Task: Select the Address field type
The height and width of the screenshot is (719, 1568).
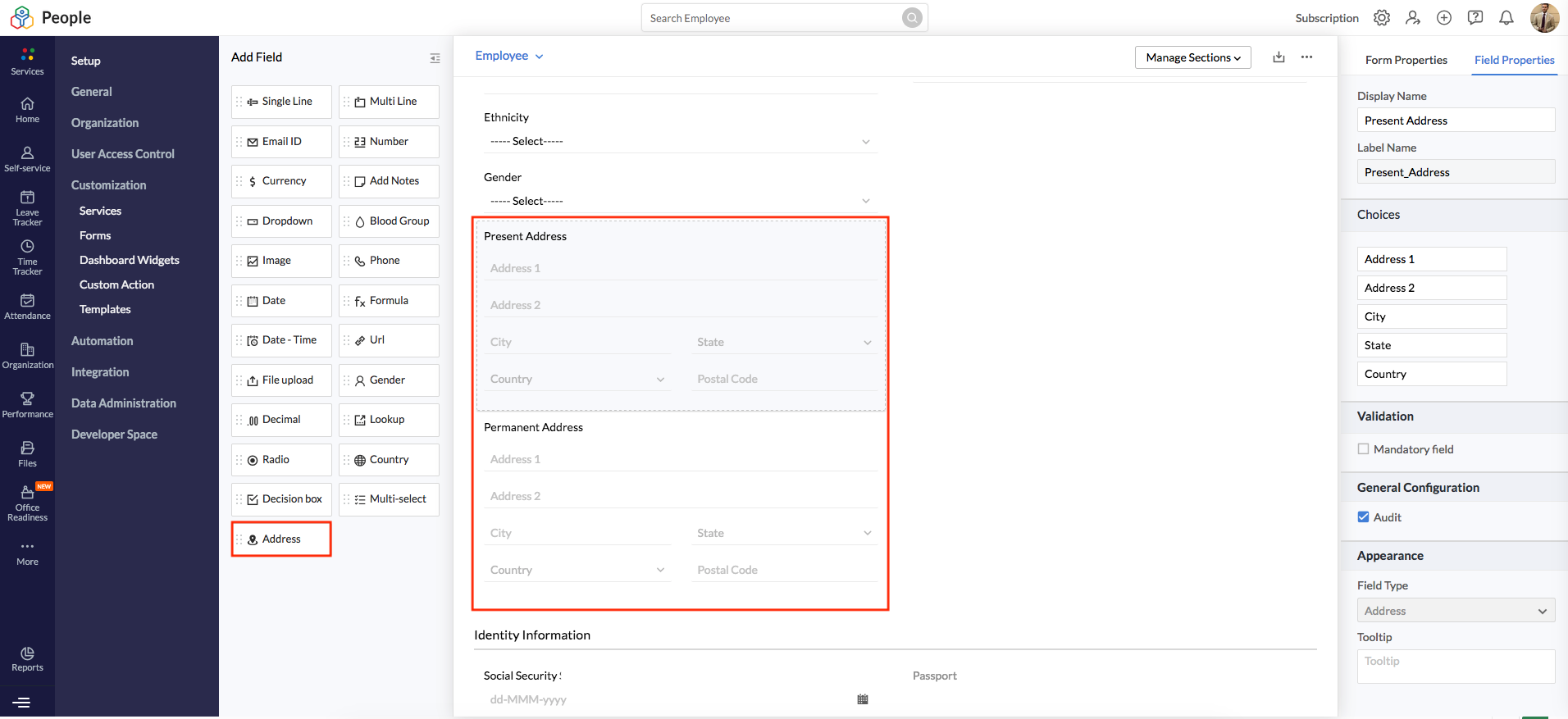Action: (281, 539)
